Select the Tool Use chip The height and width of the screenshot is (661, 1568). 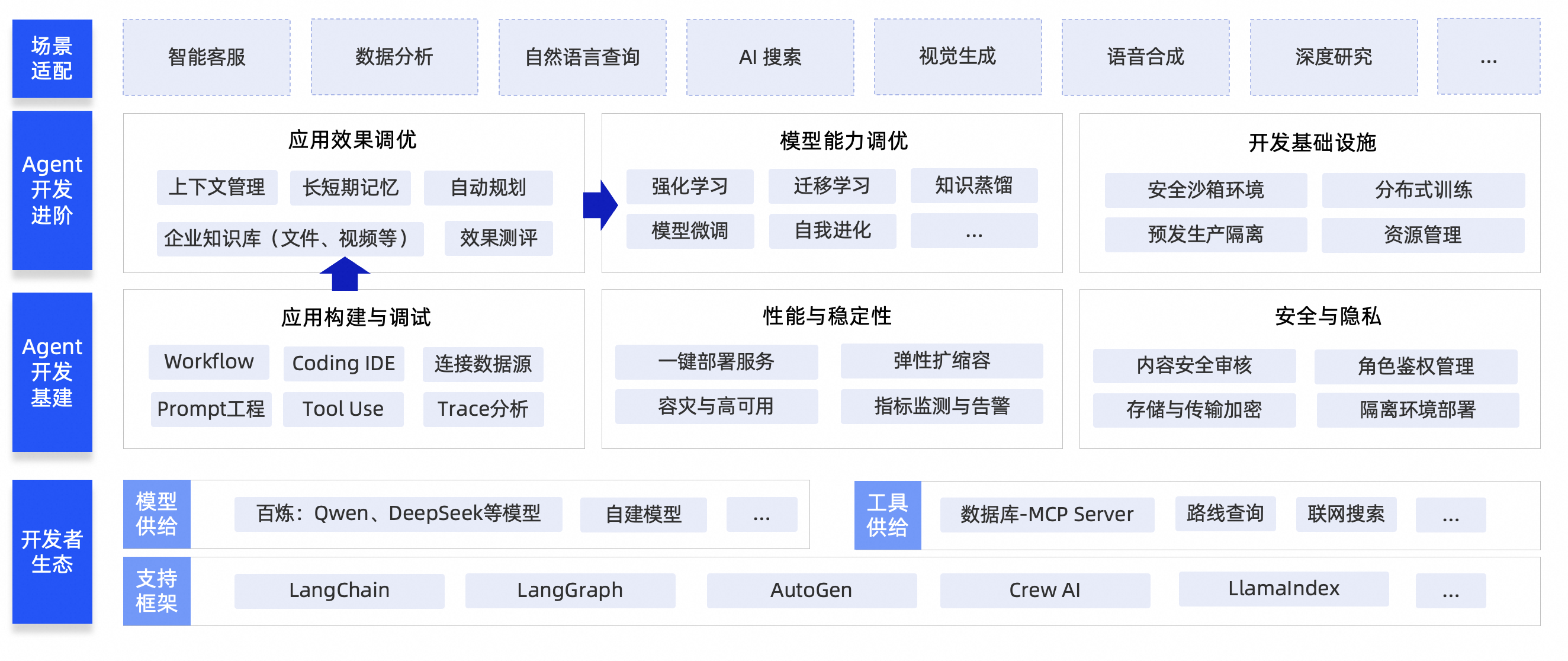tap(343, 409)
